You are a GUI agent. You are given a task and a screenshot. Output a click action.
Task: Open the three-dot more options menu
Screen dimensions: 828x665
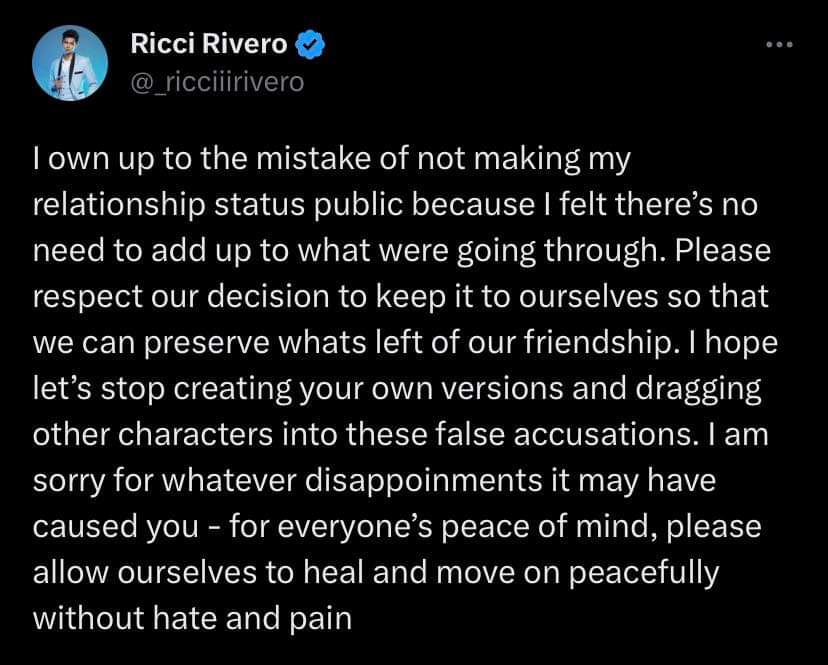click(x=778, y=44)
